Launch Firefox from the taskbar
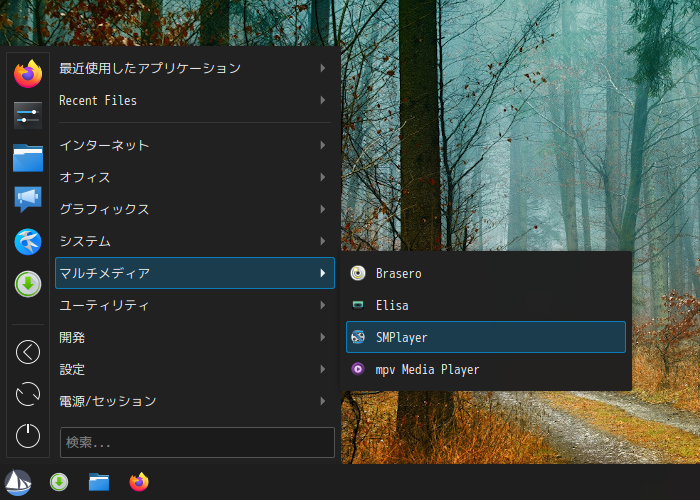700x500 pixels. pyautogui.click(x=139, y=482)
